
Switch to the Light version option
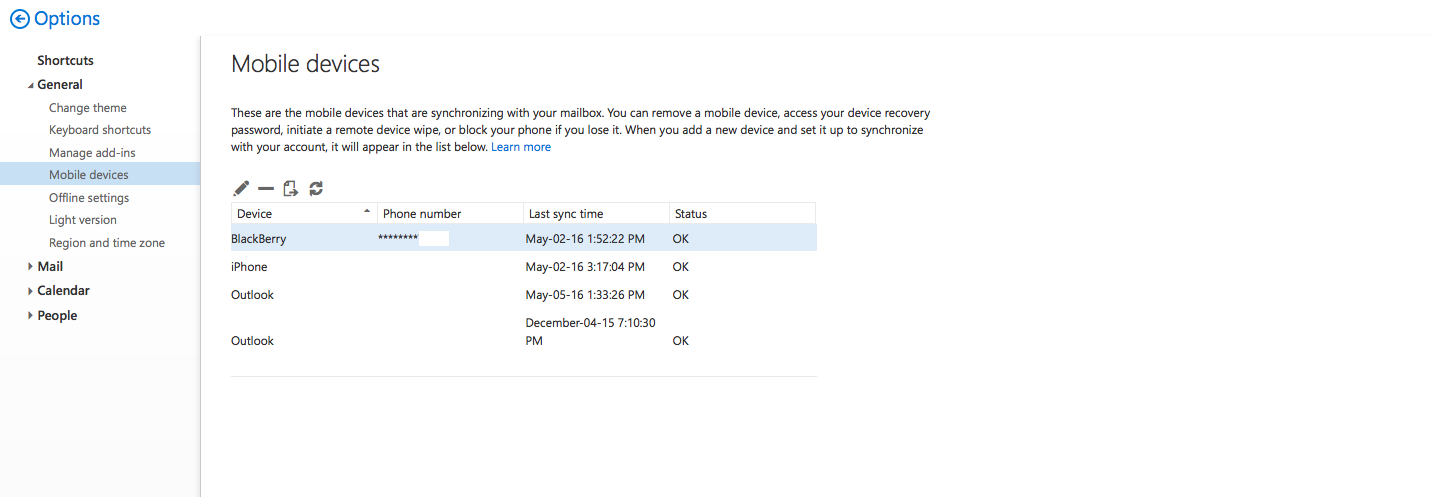click(83, 220)
